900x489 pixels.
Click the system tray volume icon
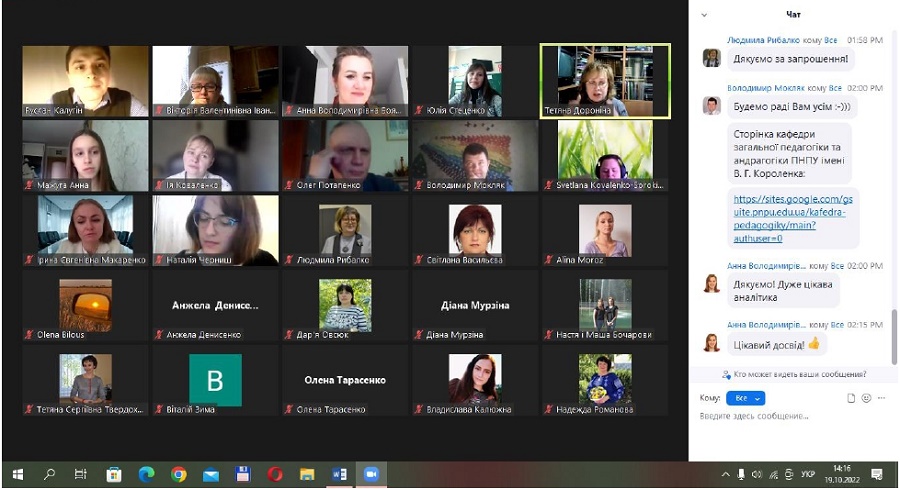757,474
